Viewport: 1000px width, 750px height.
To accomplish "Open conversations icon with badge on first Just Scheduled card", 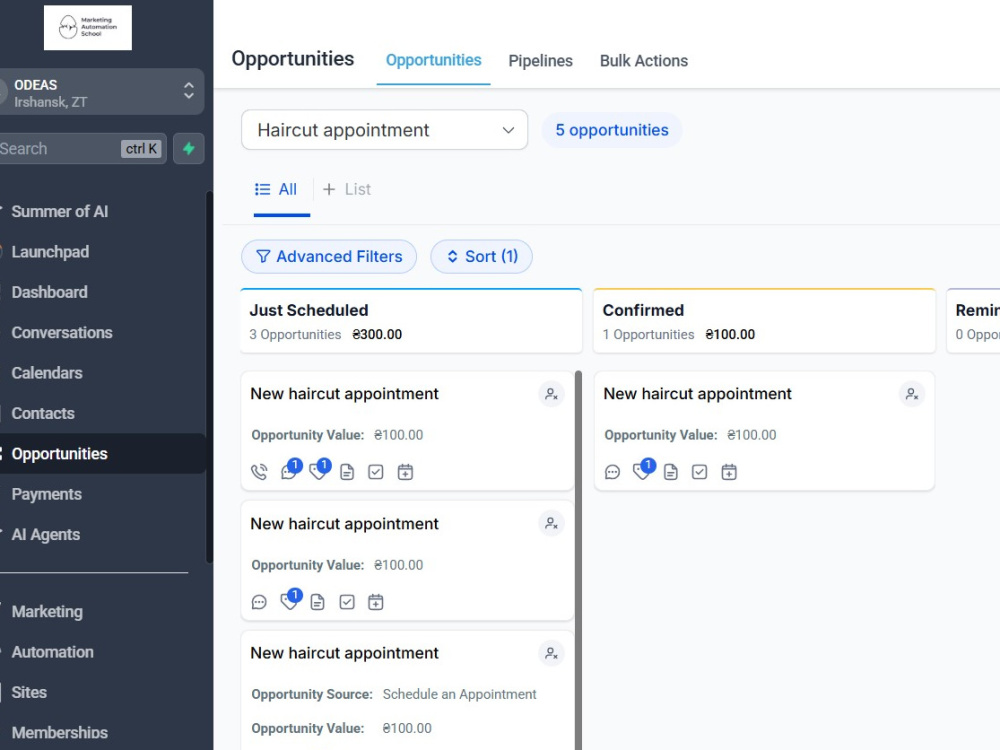I will point(289,471).
